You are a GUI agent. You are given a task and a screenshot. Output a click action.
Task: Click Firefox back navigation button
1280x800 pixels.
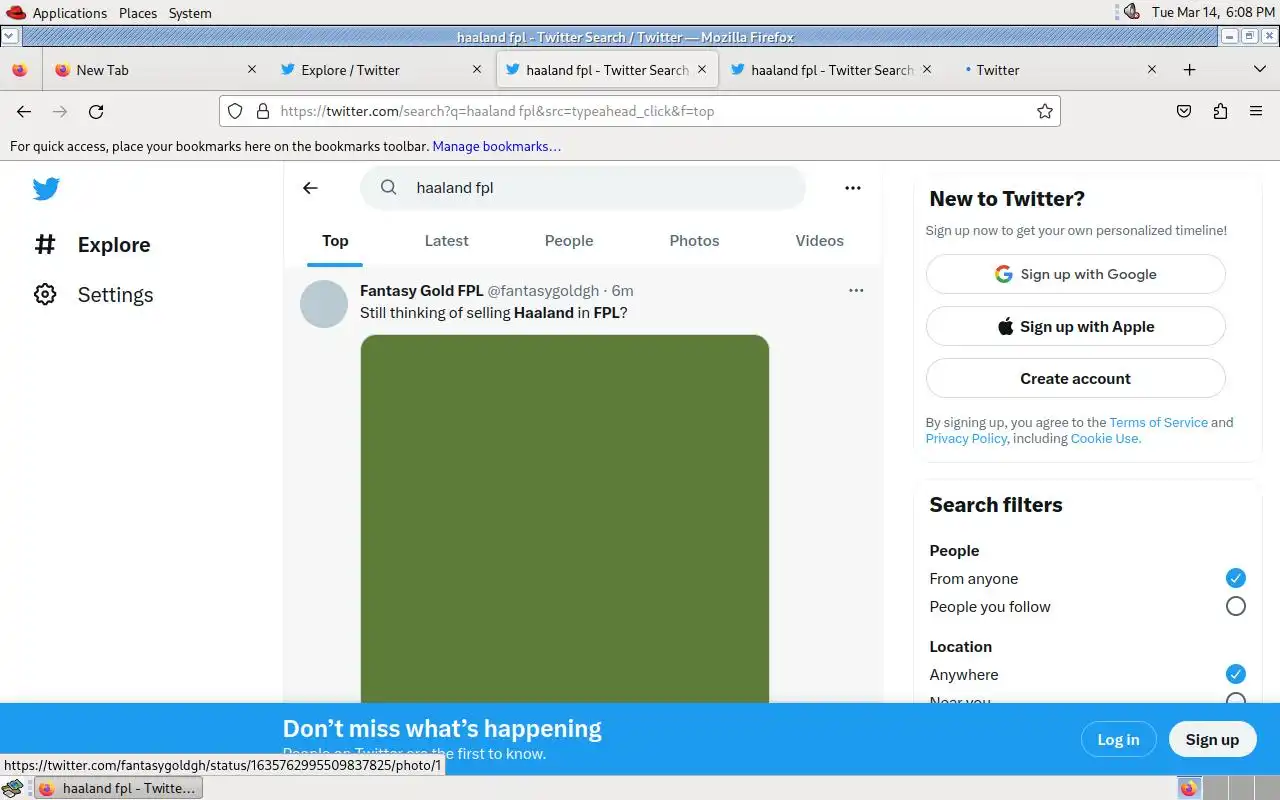[24, 111]
